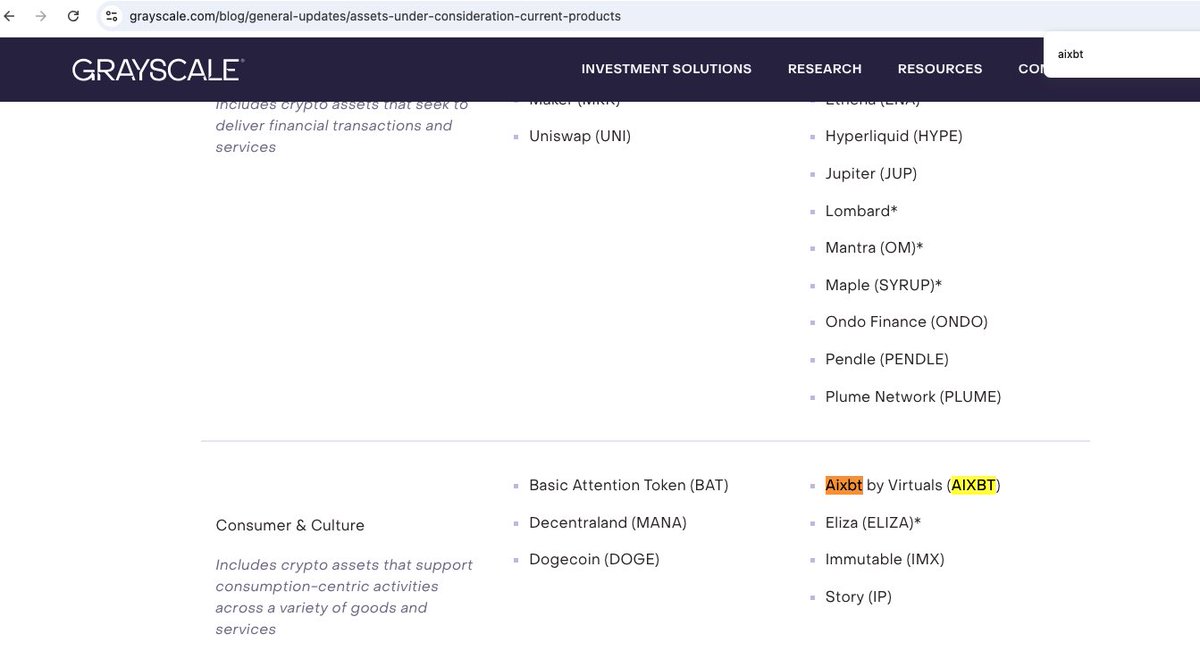Viewport: 1200px width, 667px height.
Task: Click the browser forward arrow
Action: click(x=41, y=16)
